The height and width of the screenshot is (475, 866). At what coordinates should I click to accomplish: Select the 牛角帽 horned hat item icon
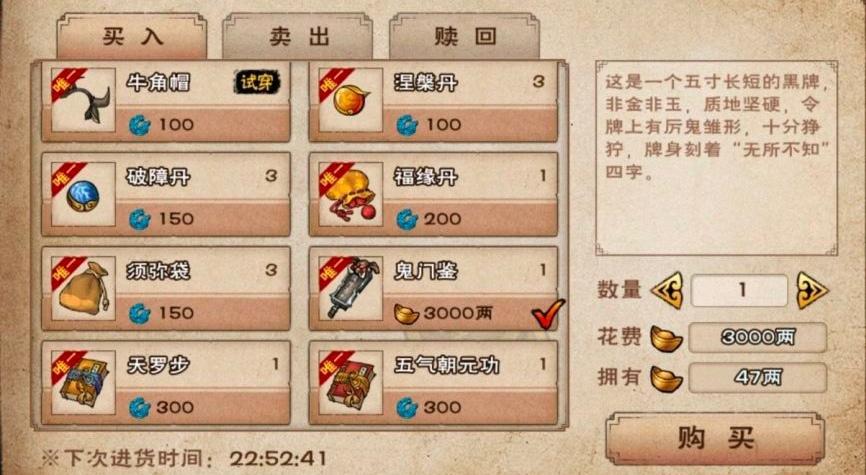[83, 100]
